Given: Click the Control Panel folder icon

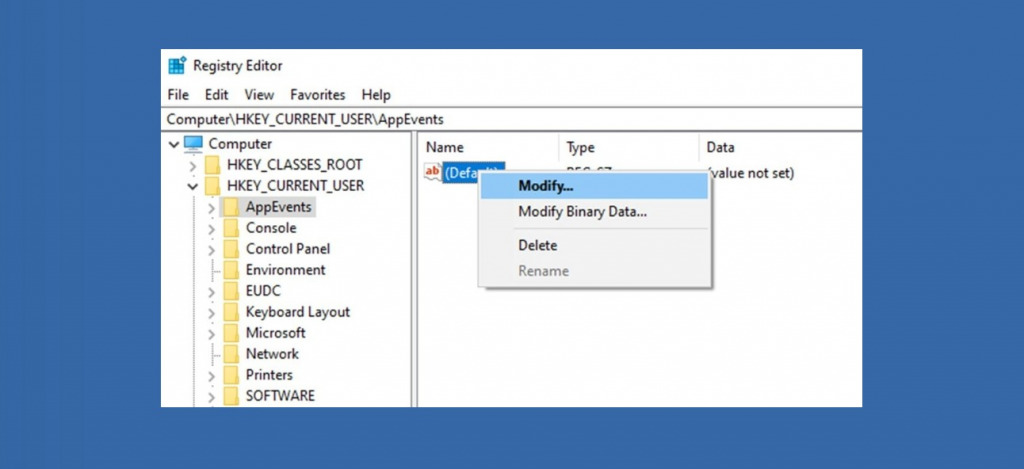Looking at the screenshot, I should 231,249.
